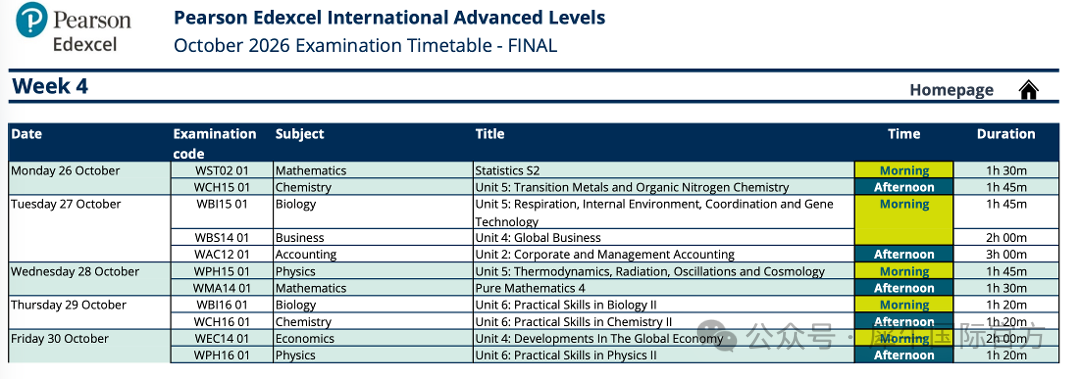Click Morning cell for WBI15 01 Biology

pos(904,221)
